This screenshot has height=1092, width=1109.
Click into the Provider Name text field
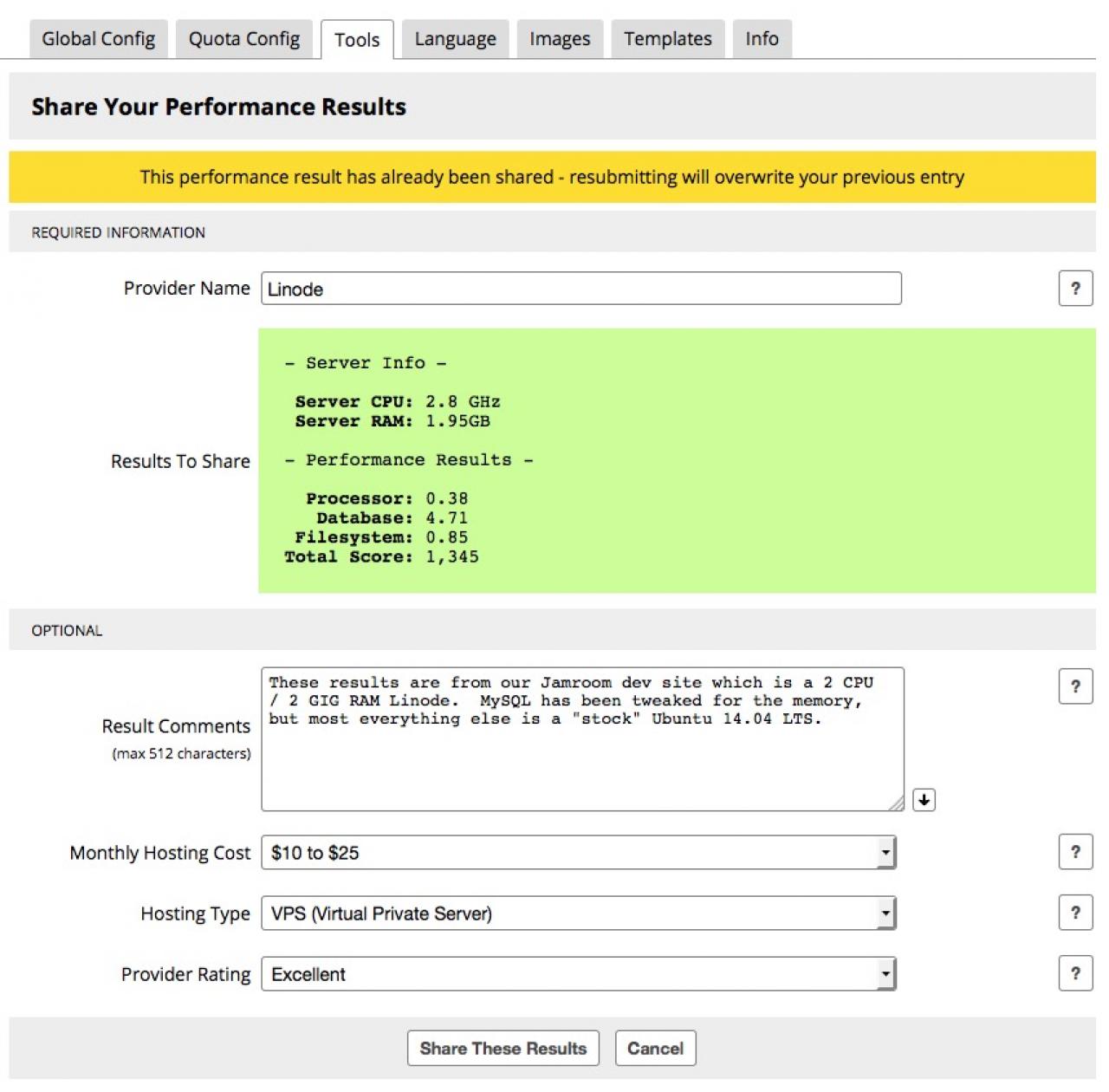point(580,289)
